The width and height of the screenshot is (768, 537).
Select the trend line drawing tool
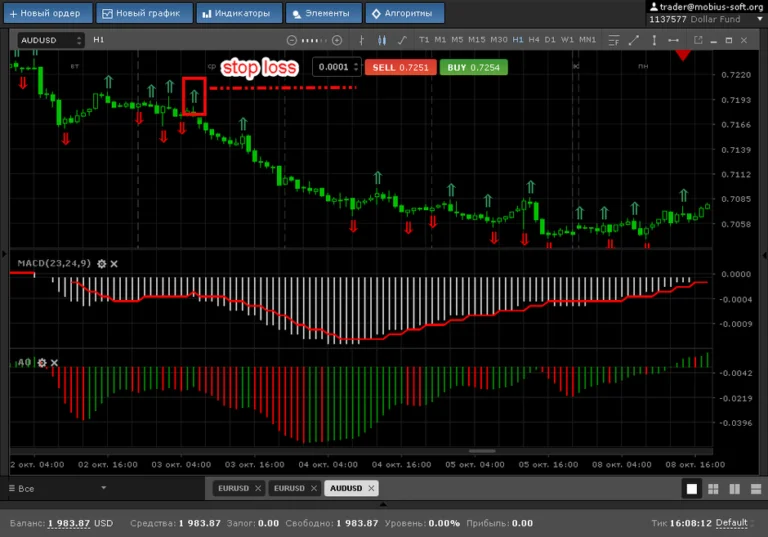[x=634, y=40]
